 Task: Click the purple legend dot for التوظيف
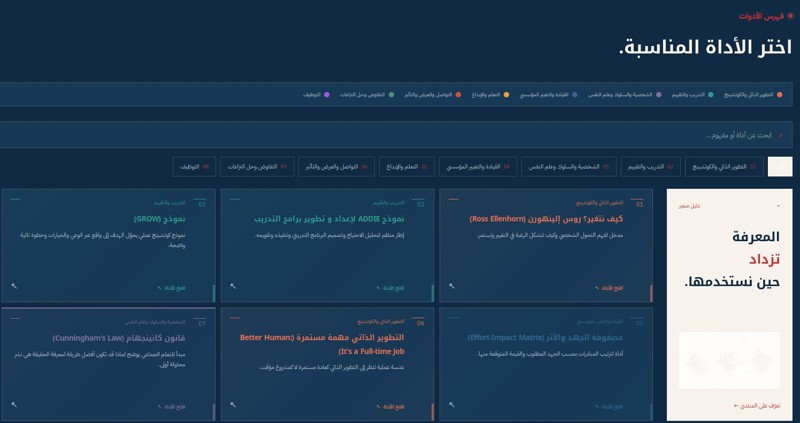pos(327,95)
